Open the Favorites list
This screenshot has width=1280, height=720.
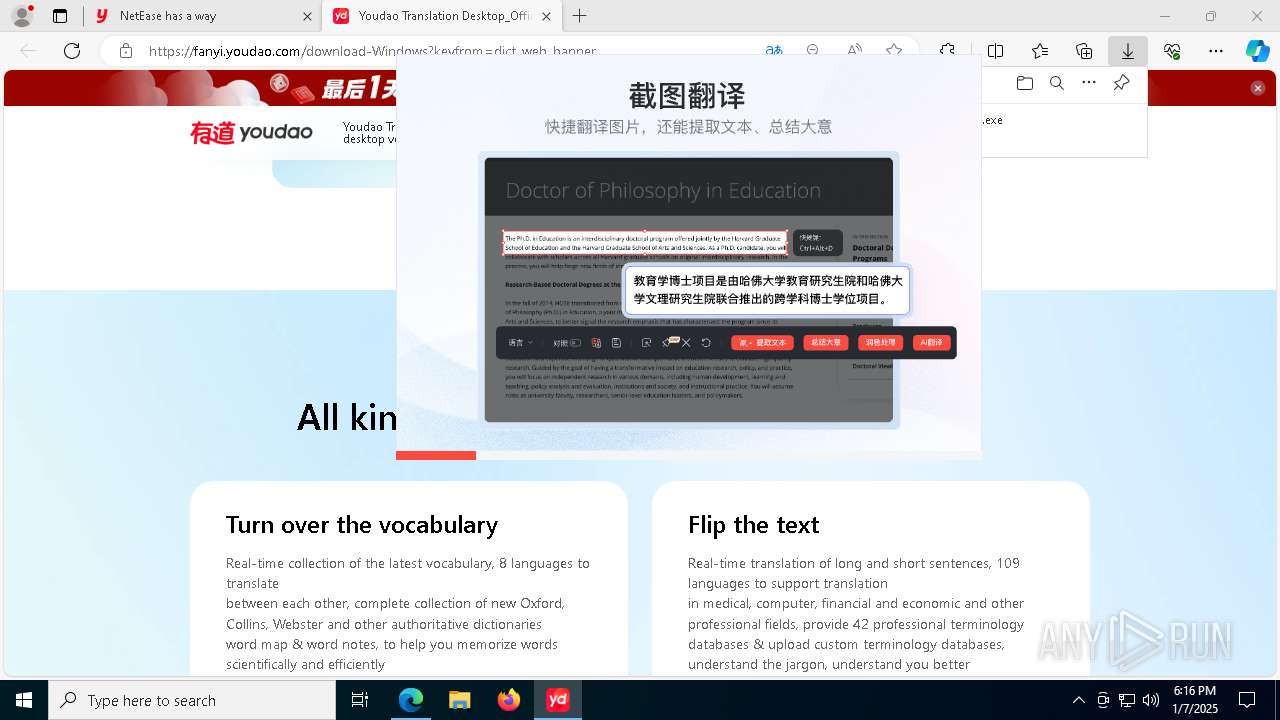tap(1040, 51)
